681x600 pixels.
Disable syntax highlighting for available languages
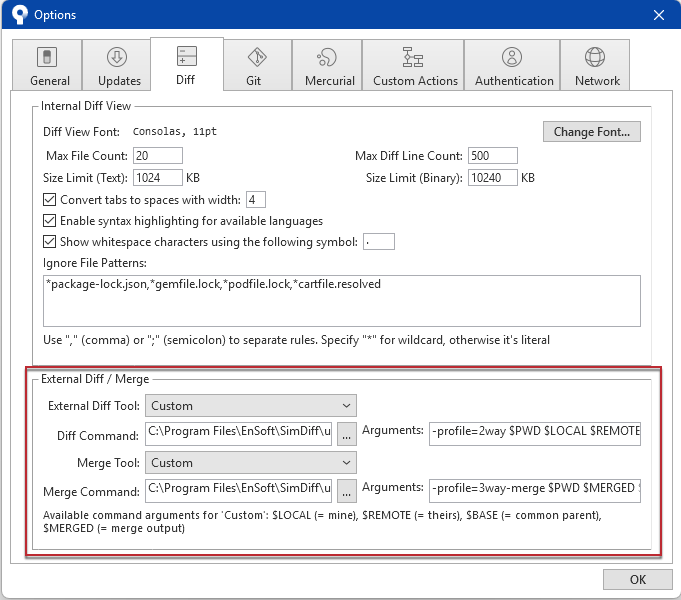click(50, 221)
